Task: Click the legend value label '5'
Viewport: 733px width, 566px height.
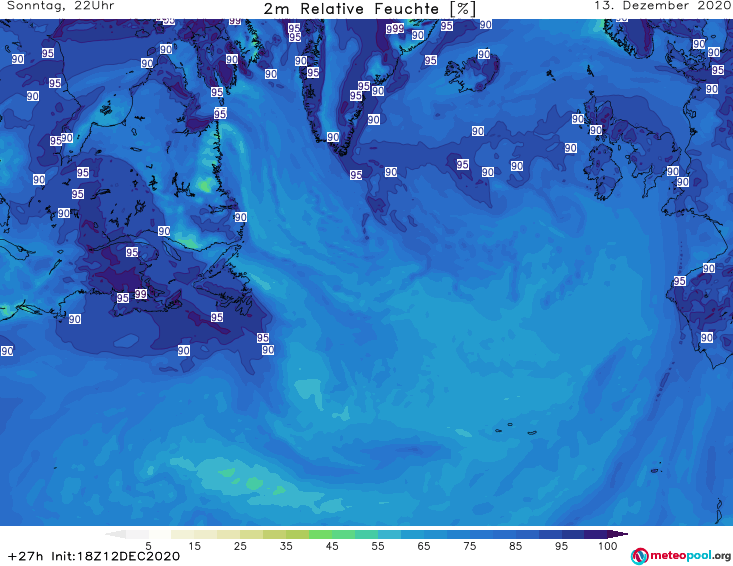Action: (148, 546)
